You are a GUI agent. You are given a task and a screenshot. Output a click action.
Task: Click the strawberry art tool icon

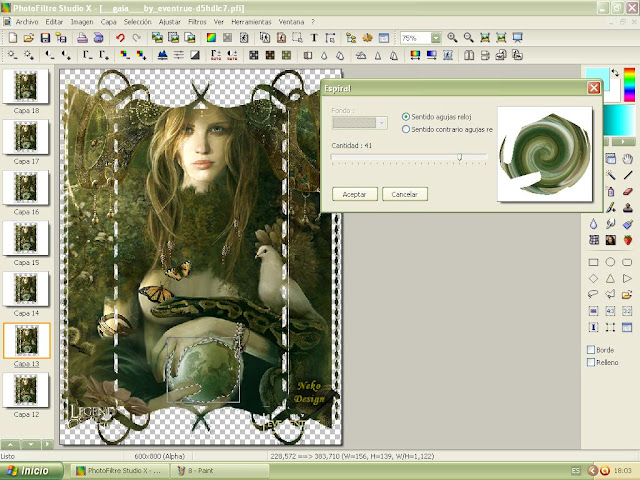point(627,240)
